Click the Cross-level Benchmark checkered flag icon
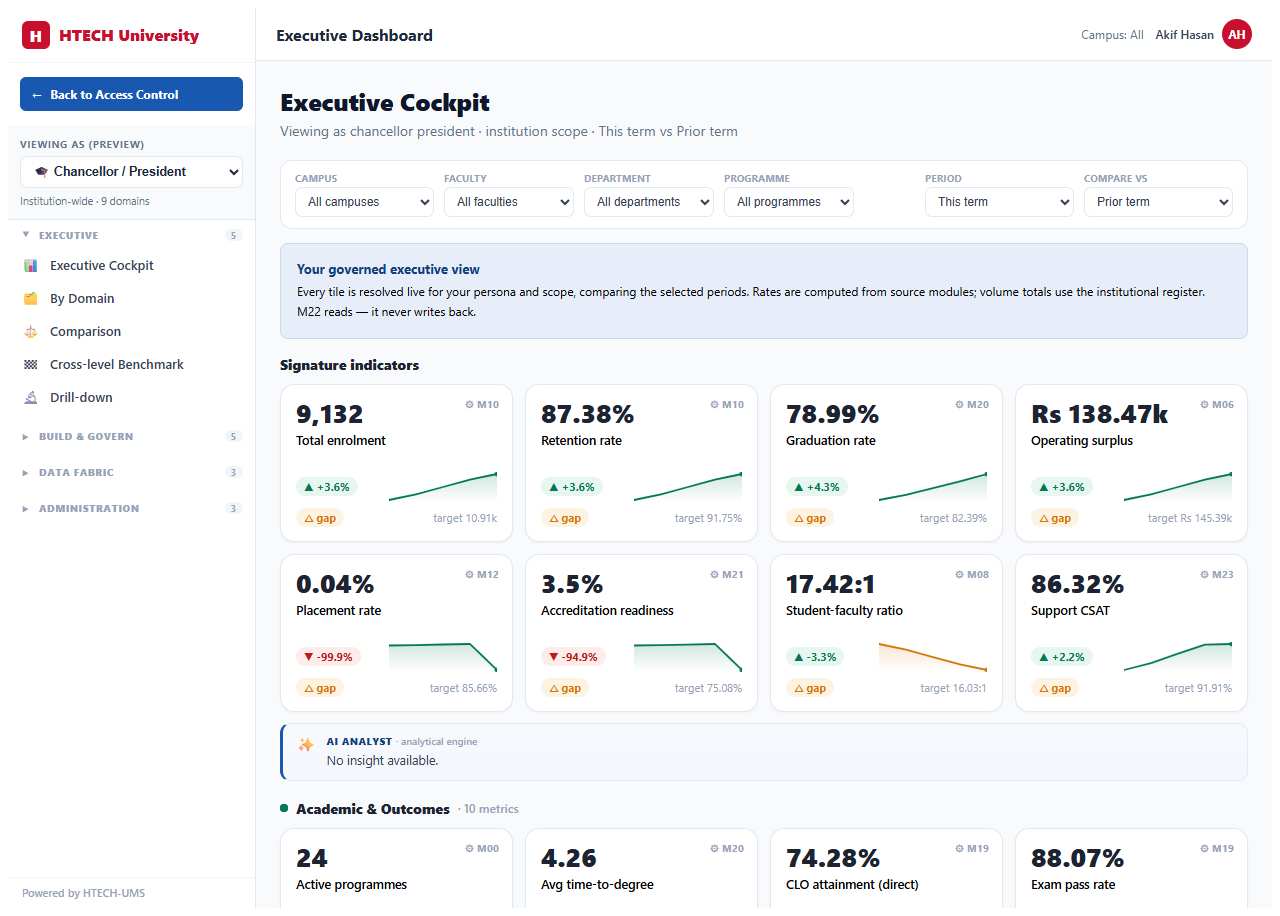This screenshot has height=916, width=1280. point(30,365)
